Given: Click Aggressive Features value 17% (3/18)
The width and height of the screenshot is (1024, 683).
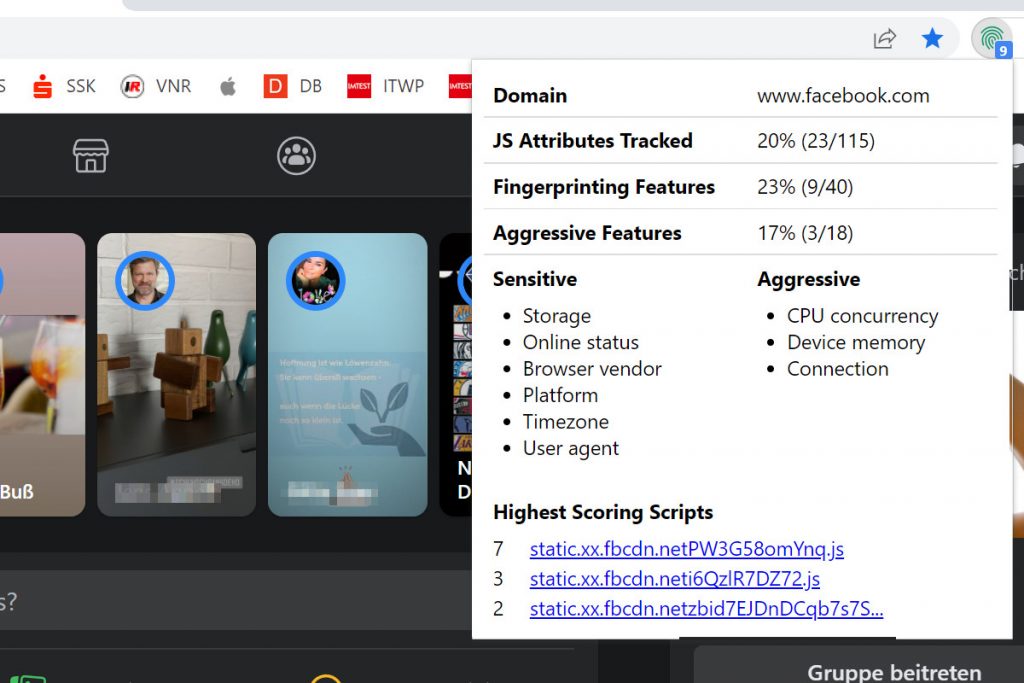Looking at the screenshot, I should click(x=805, y=233).
